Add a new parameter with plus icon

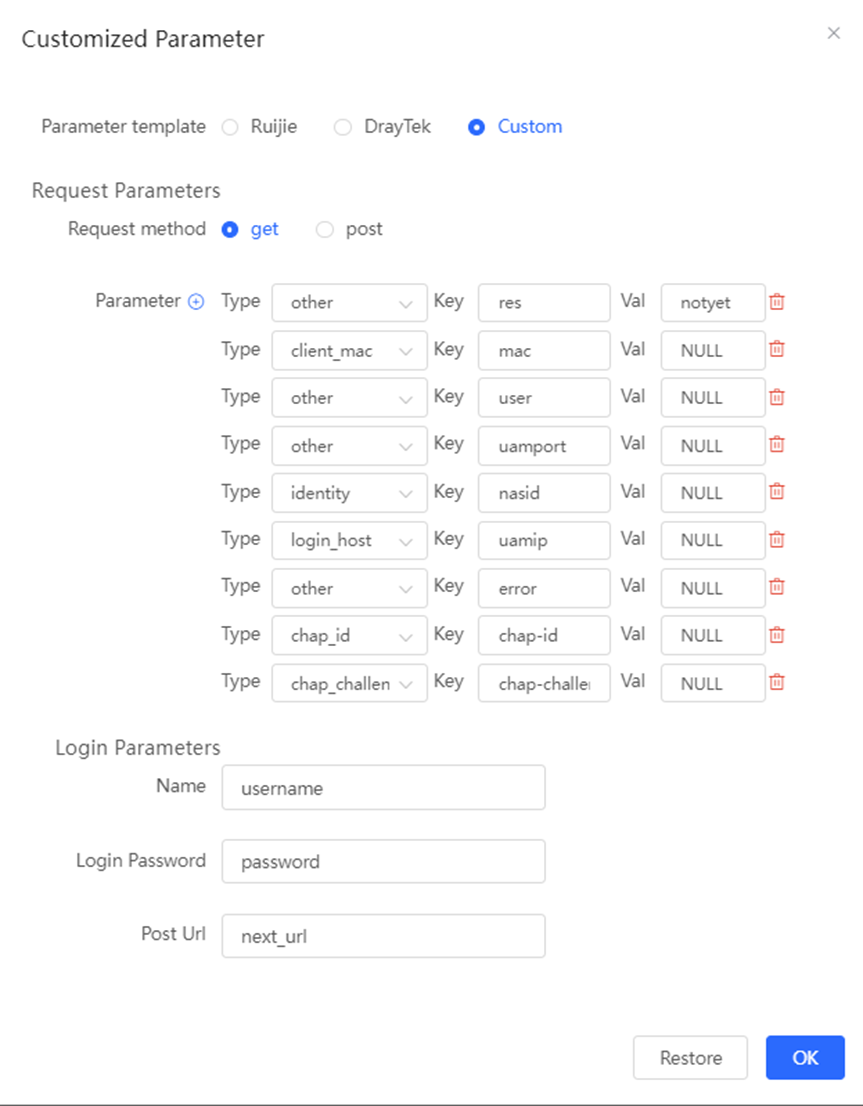coord(196,302)
